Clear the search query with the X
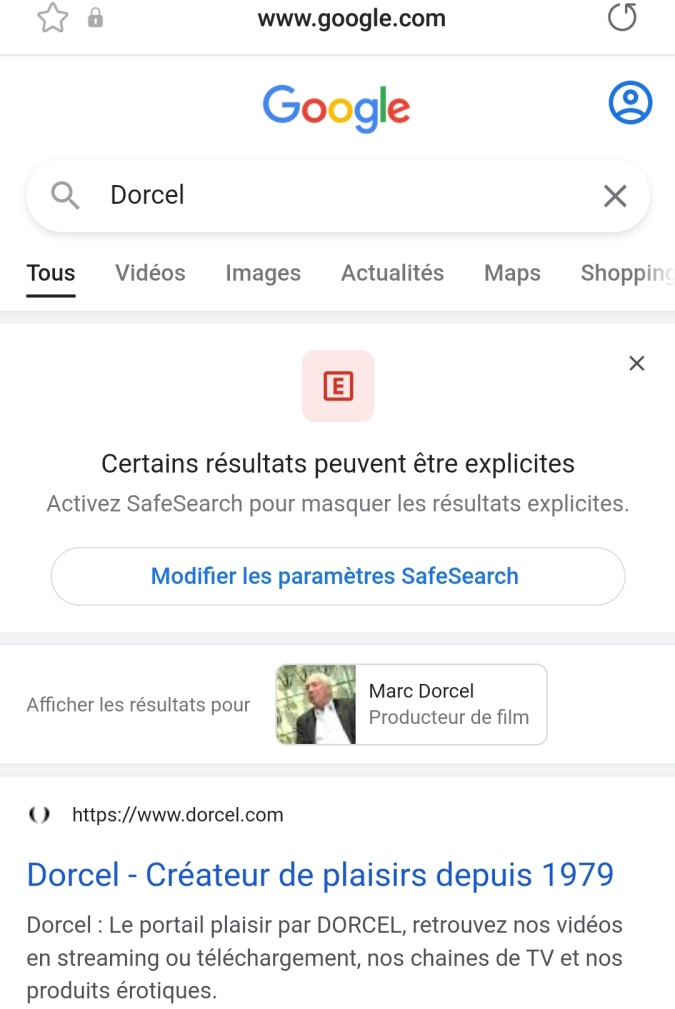The height and width of the screenshot is (1009, 675). coord(615,196)
